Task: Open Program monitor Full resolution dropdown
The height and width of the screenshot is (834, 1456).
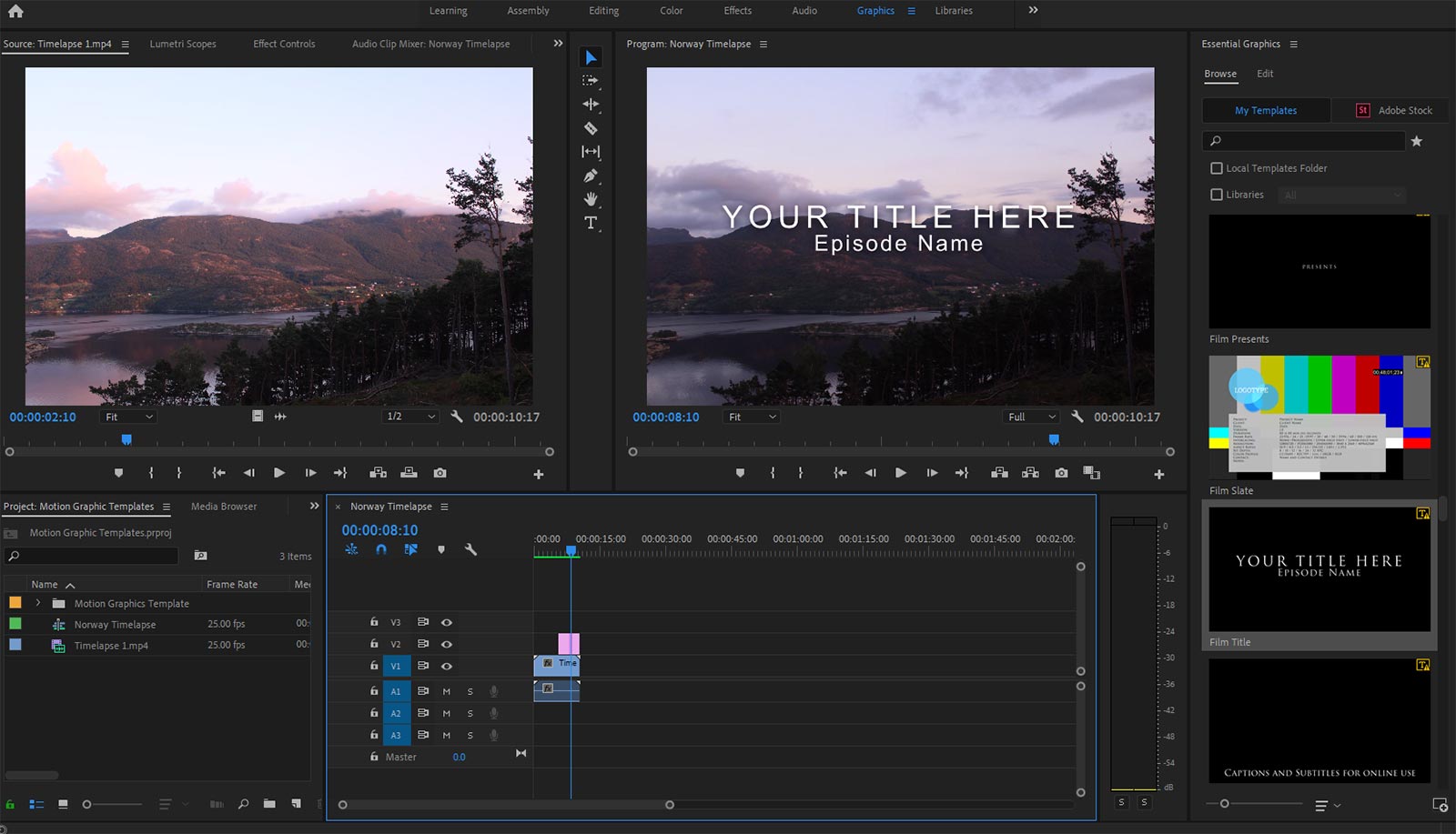Action: point(1031,417)
